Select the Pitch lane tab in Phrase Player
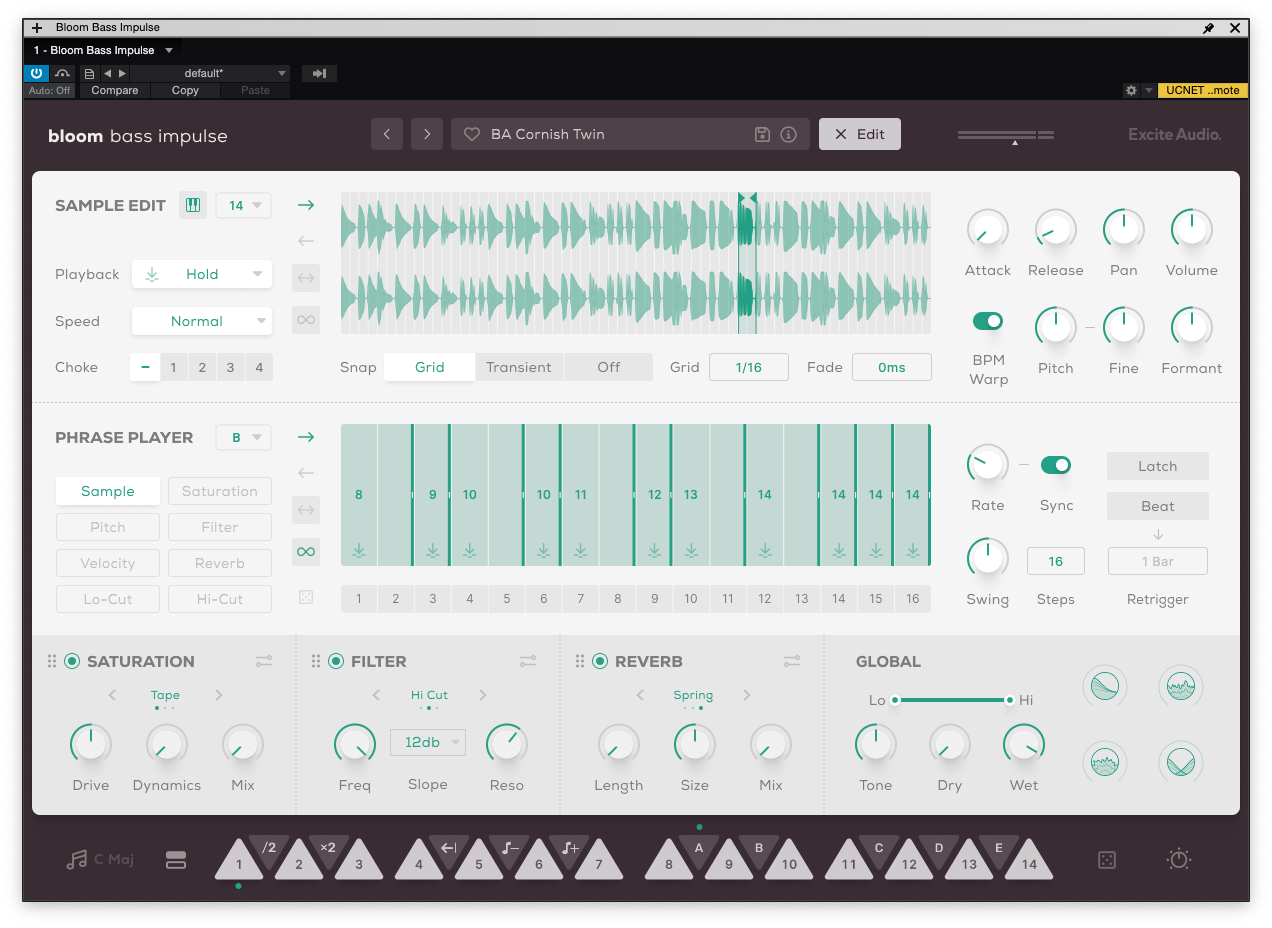1272x928 pixels. click(108, 527)
